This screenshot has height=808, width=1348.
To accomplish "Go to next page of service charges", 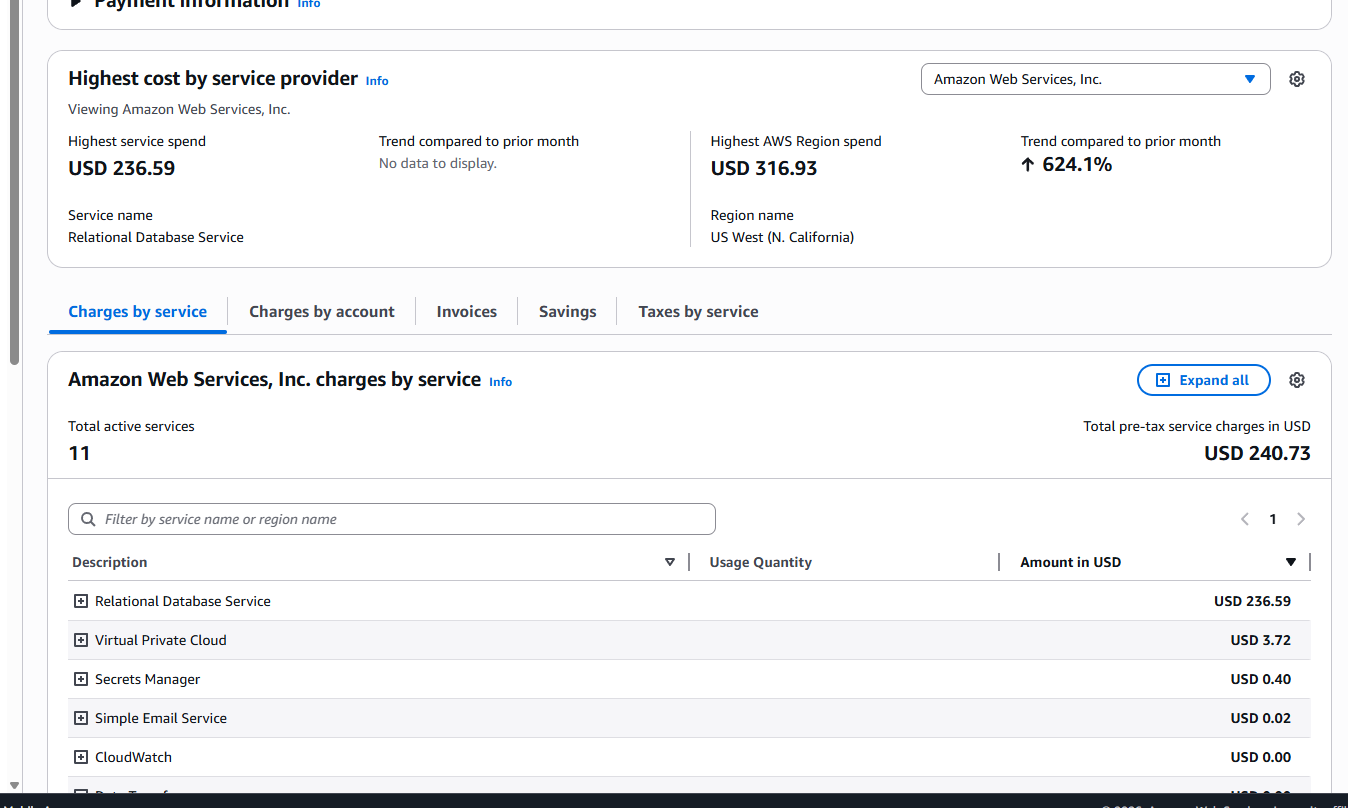I will pos(1301,519).
